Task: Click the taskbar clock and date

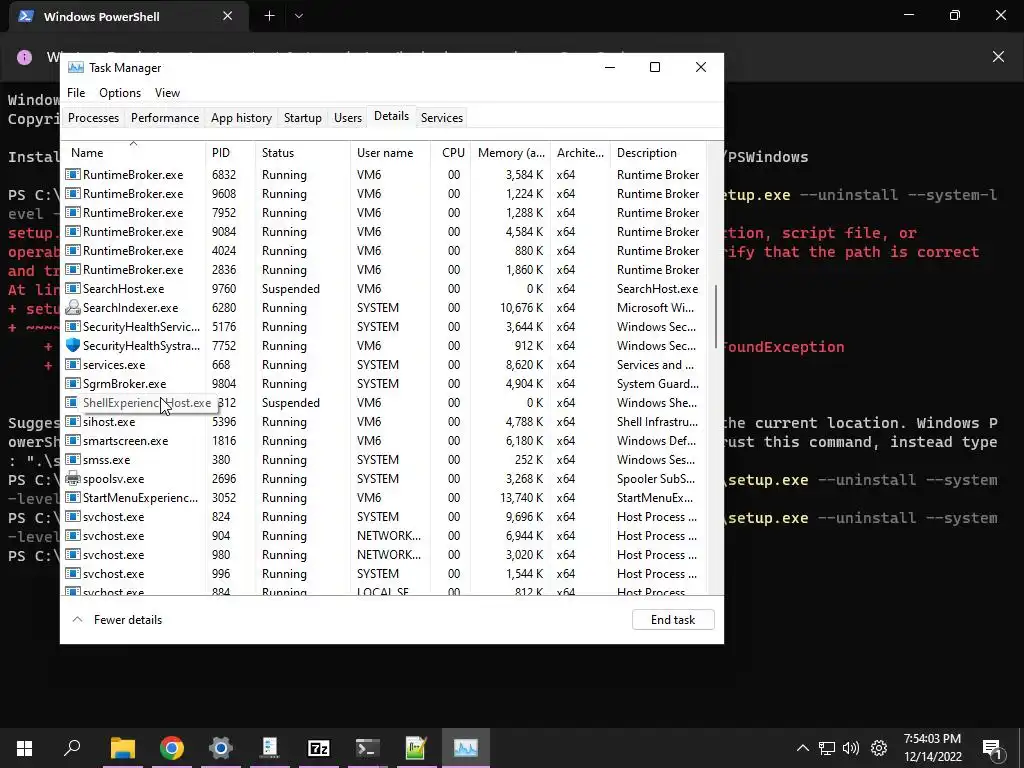Action: click(933, 748)
